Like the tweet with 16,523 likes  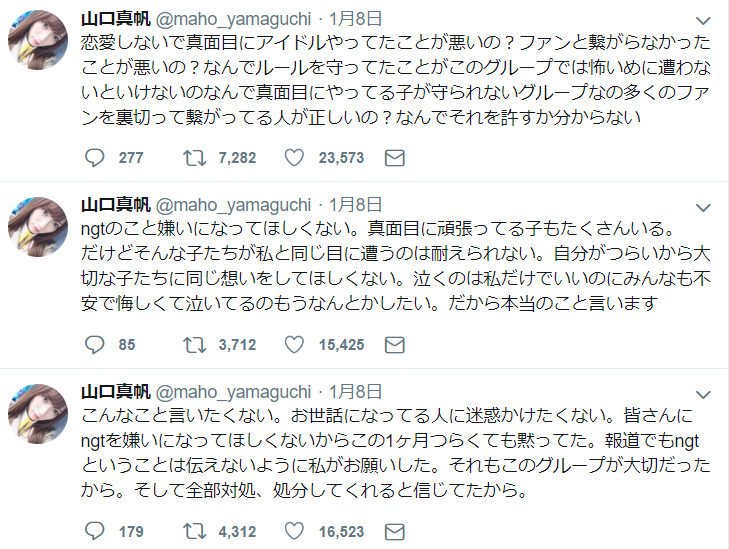click(x=295, y=531)
